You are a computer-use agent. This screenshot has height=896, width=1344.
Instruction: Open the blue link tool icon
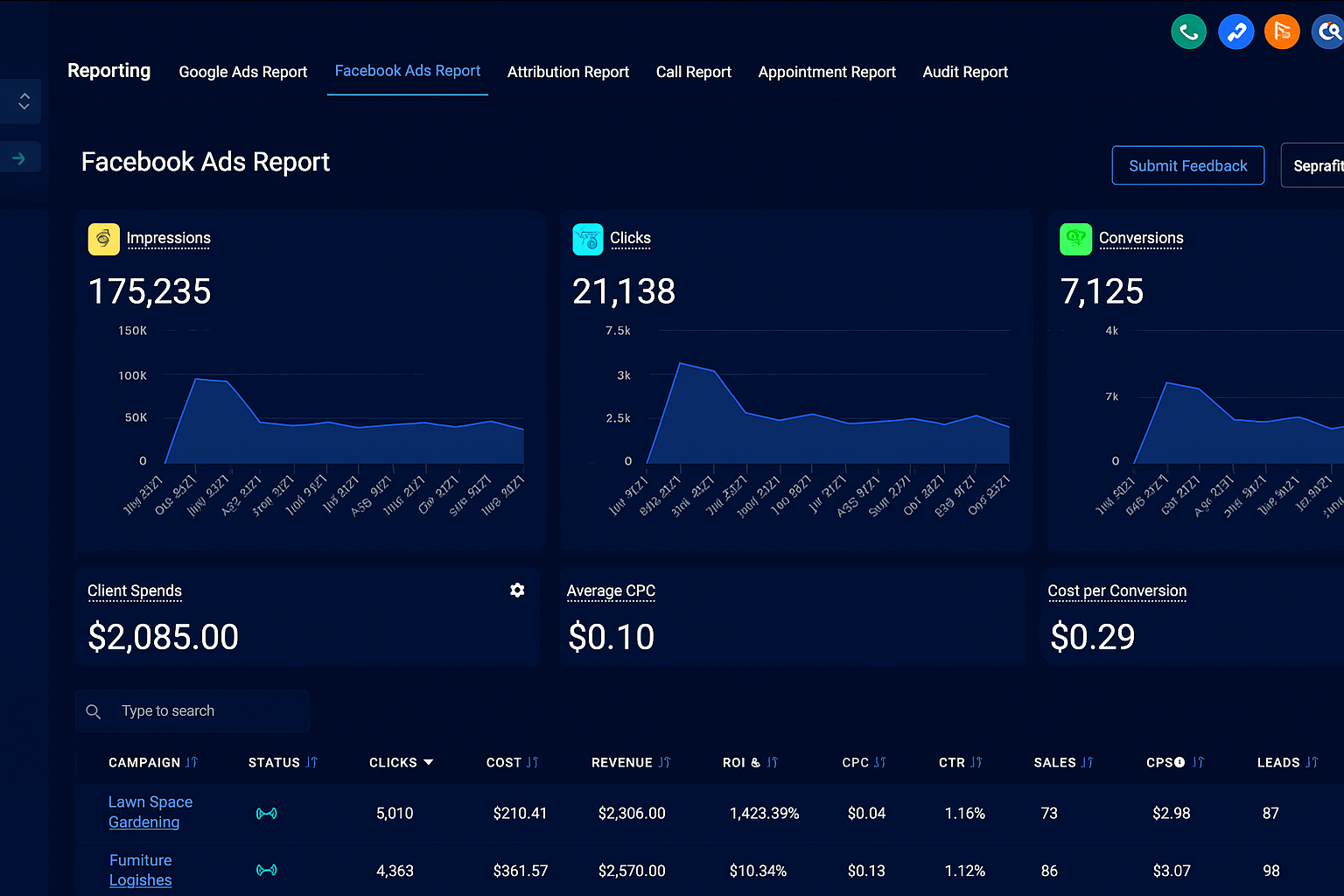[x=1235, y=32]
